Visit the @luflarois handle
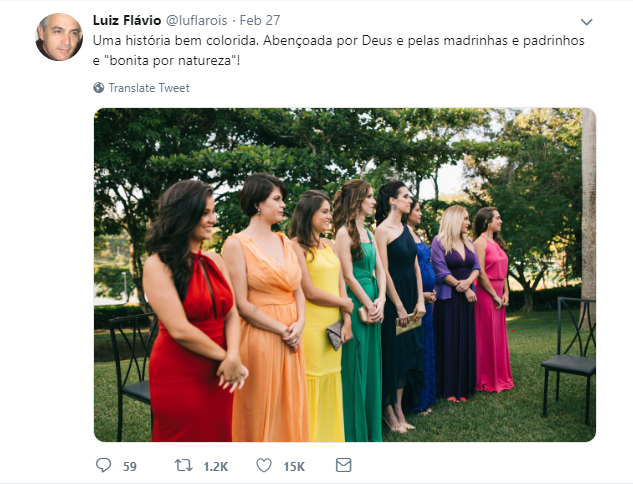 point(197,20)
